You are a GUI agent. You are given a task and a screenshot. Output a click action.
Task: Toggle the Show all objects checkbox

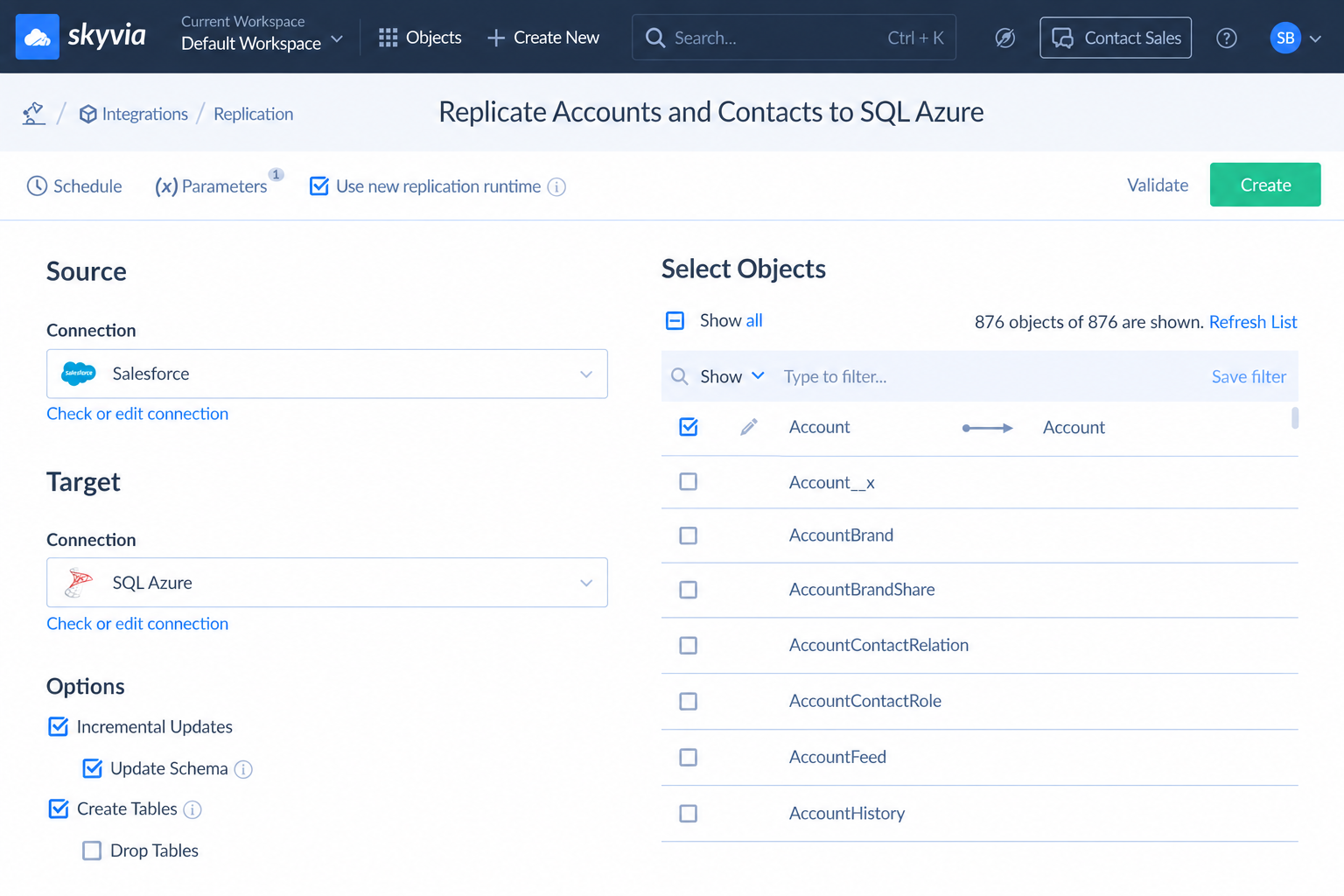pos(675,320)
